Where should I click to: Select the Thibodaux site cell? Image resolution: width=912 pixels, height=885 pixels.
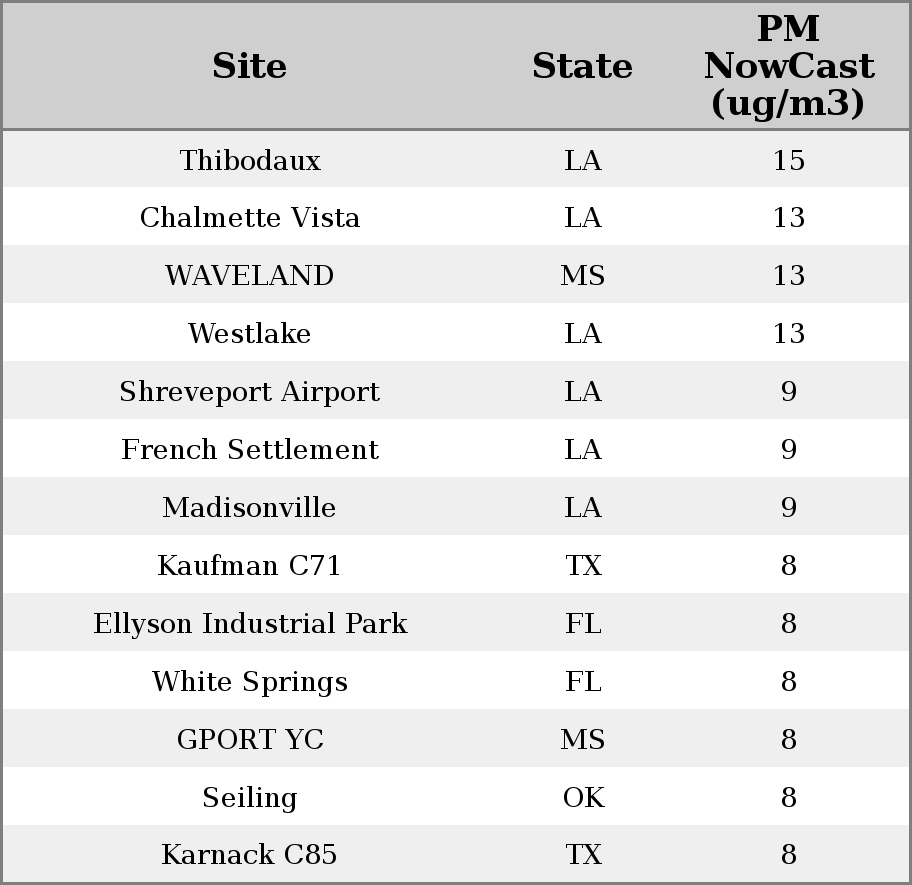pos(250,161)
